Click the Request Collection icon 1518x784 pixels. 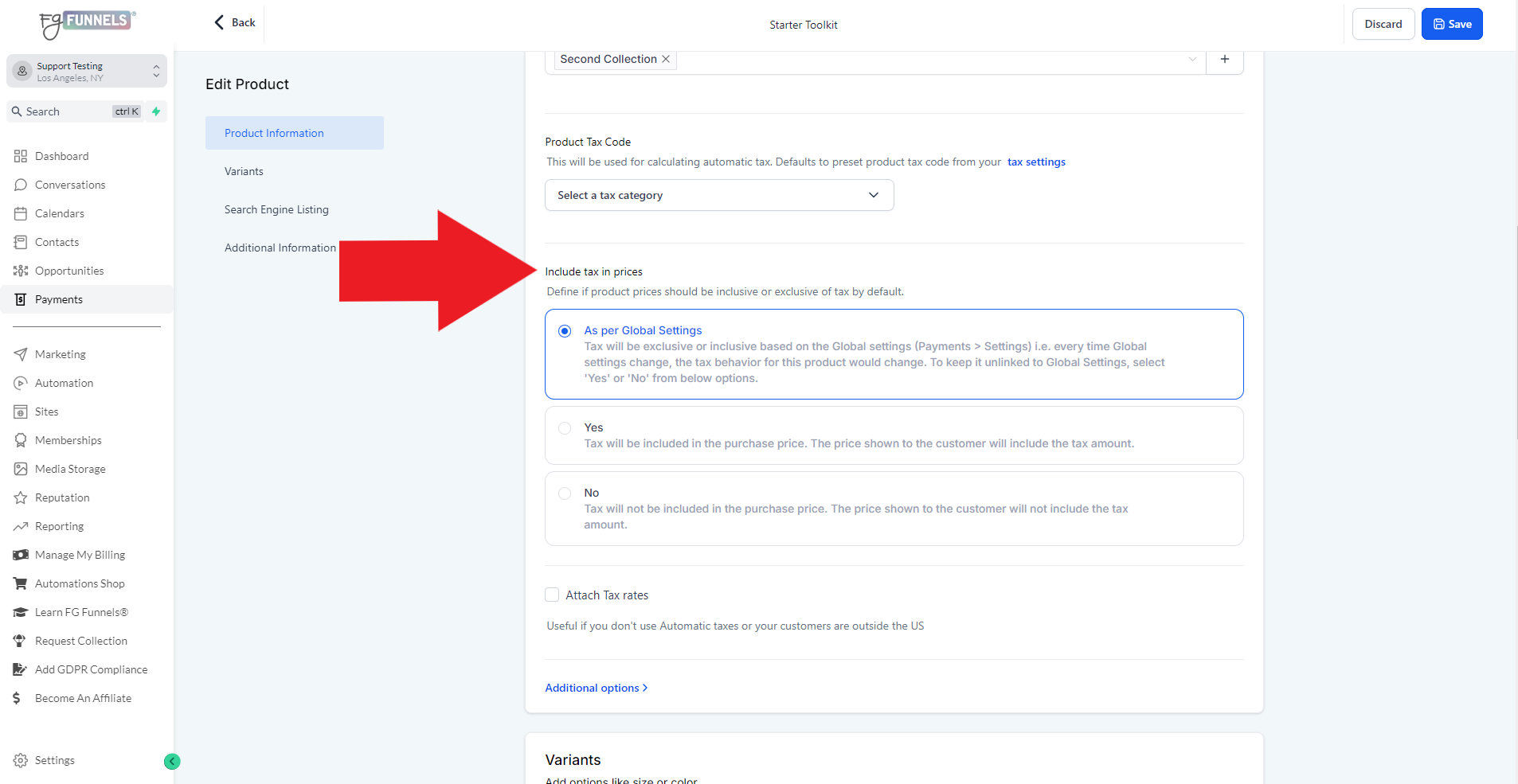(21, 641)
